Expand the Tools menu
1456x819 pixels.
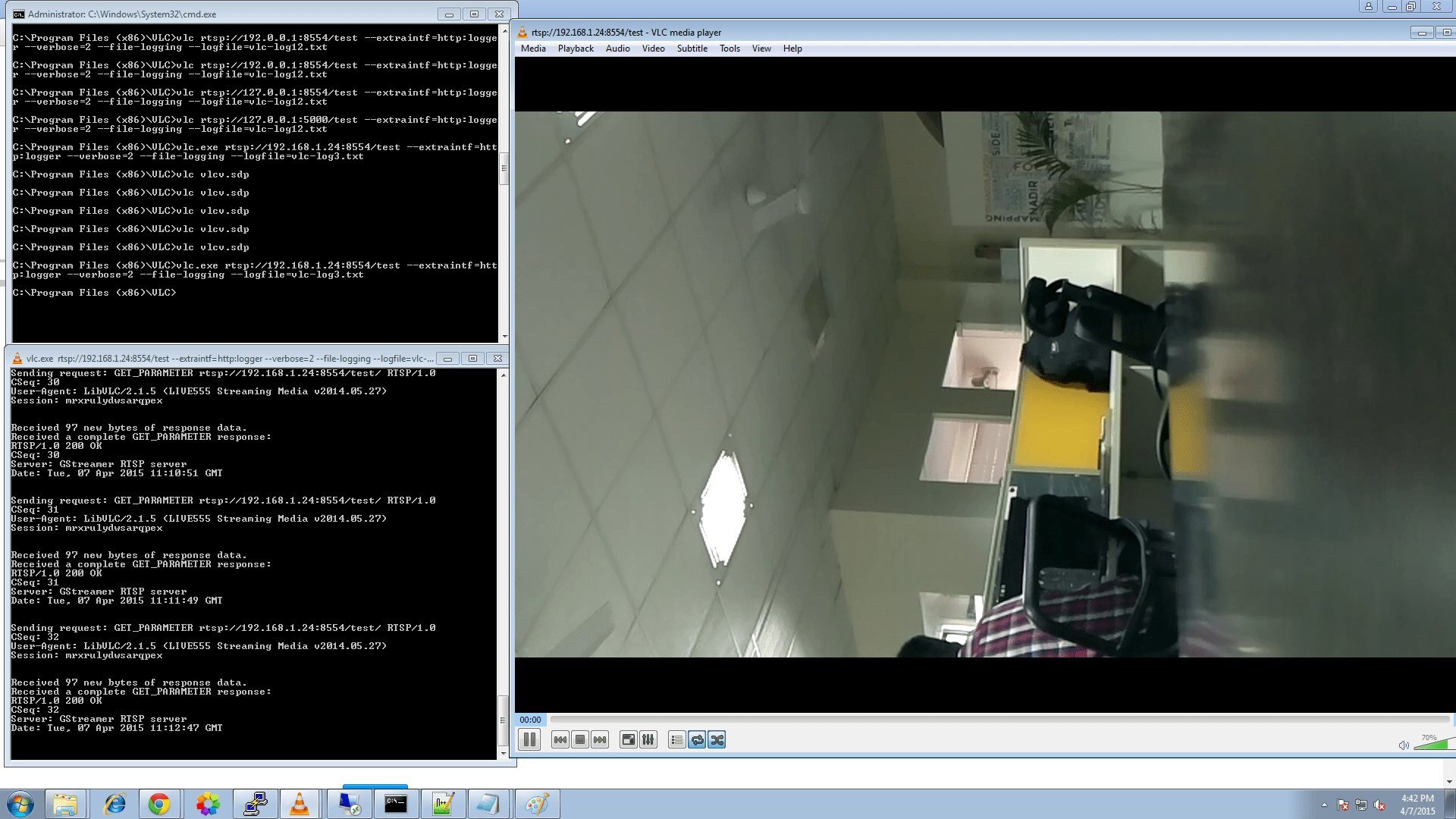click(x=730, y=49)
